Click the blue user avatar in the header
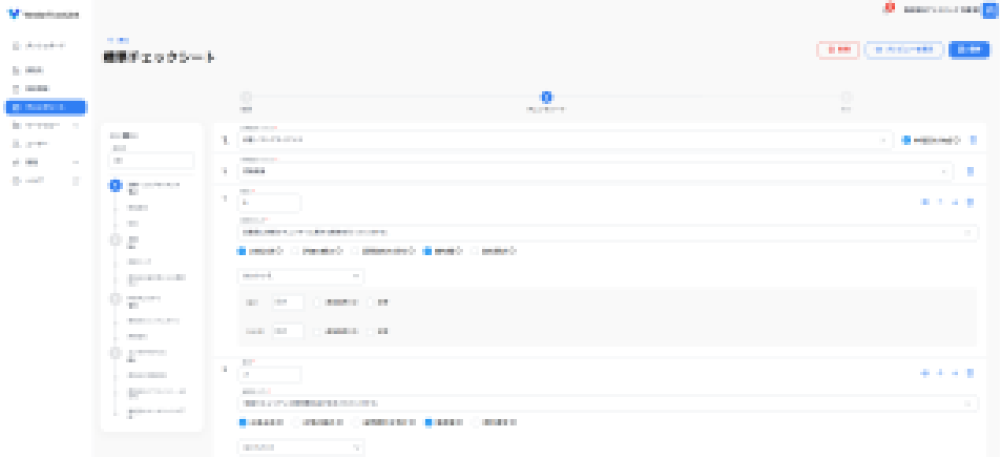The width and height of the screenshot is (1000, 457). tap(989, 9)
